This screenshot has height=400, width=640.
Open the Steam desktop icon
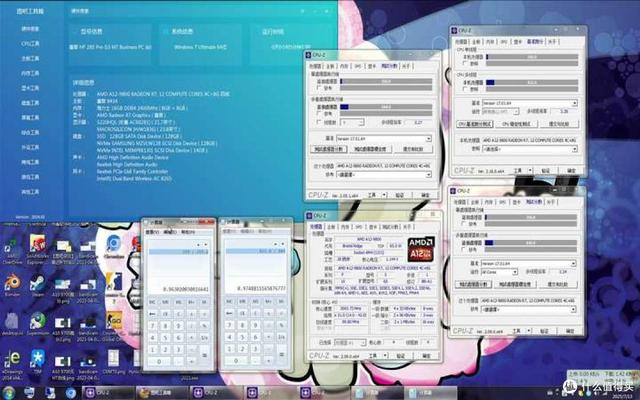[38, 284]
